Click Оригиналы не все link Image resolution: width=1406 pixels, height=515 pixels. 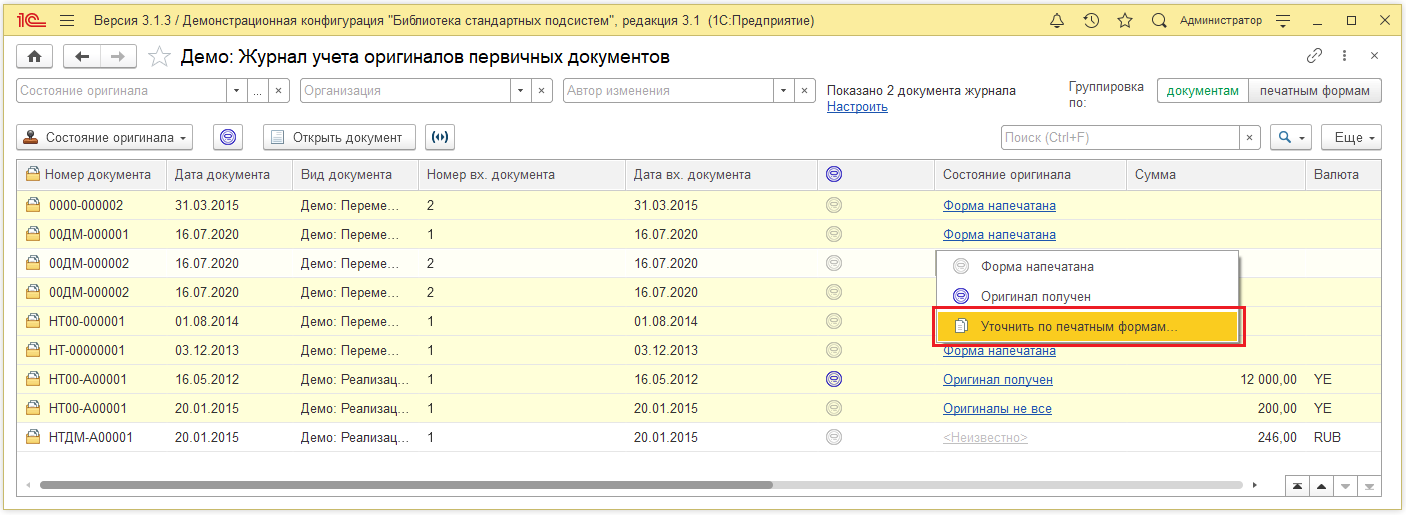997,408
